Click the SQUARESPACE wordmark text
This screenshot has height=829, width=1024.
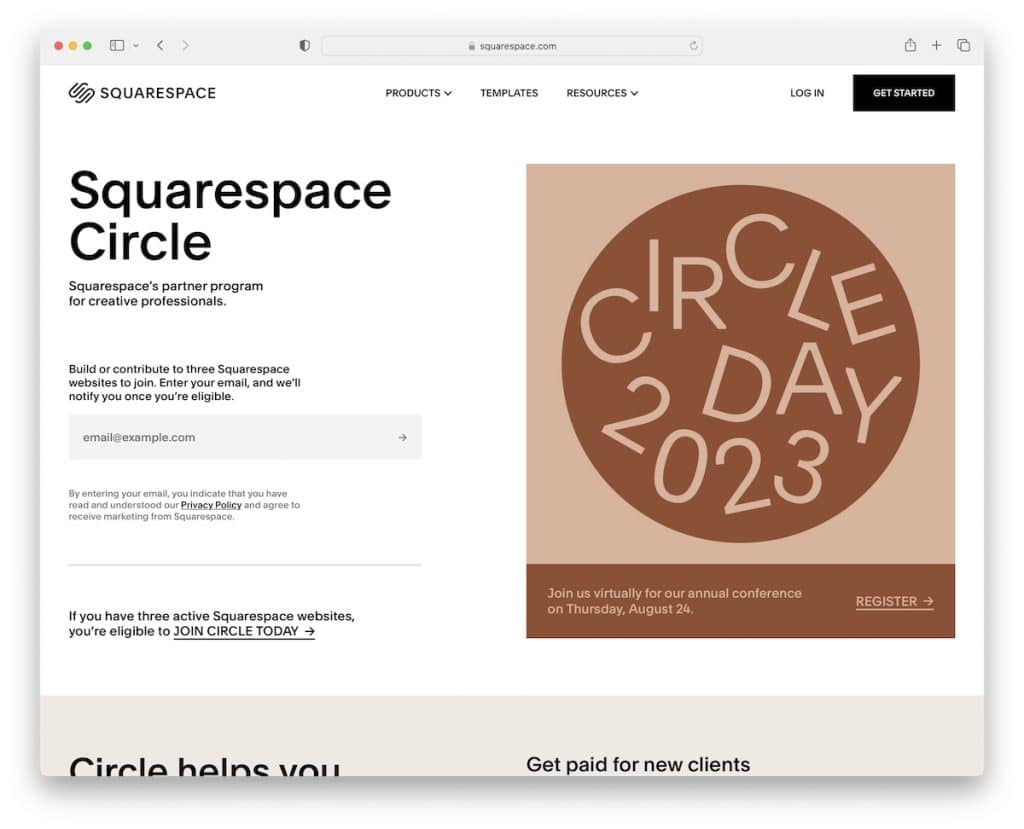pos(157,93)
